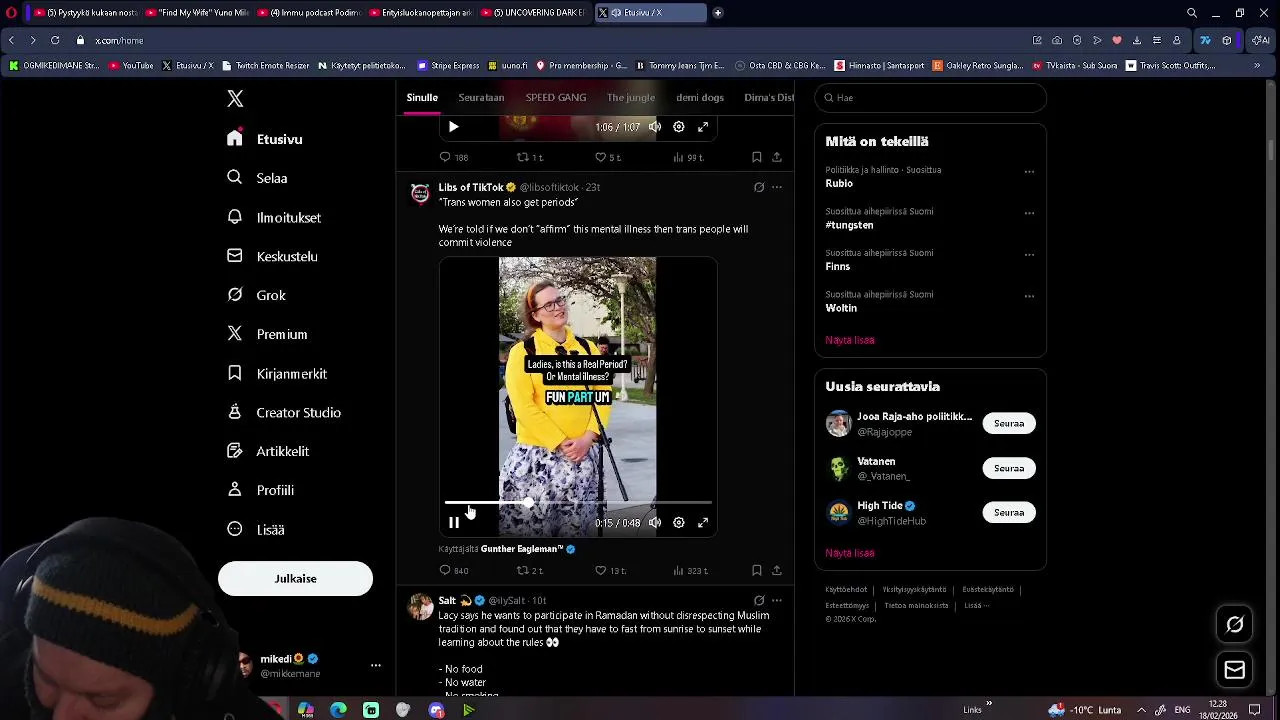This screenshot has width=1280, height=720.
Task: Open the Etusivu home navigation item
Action: 265,139
